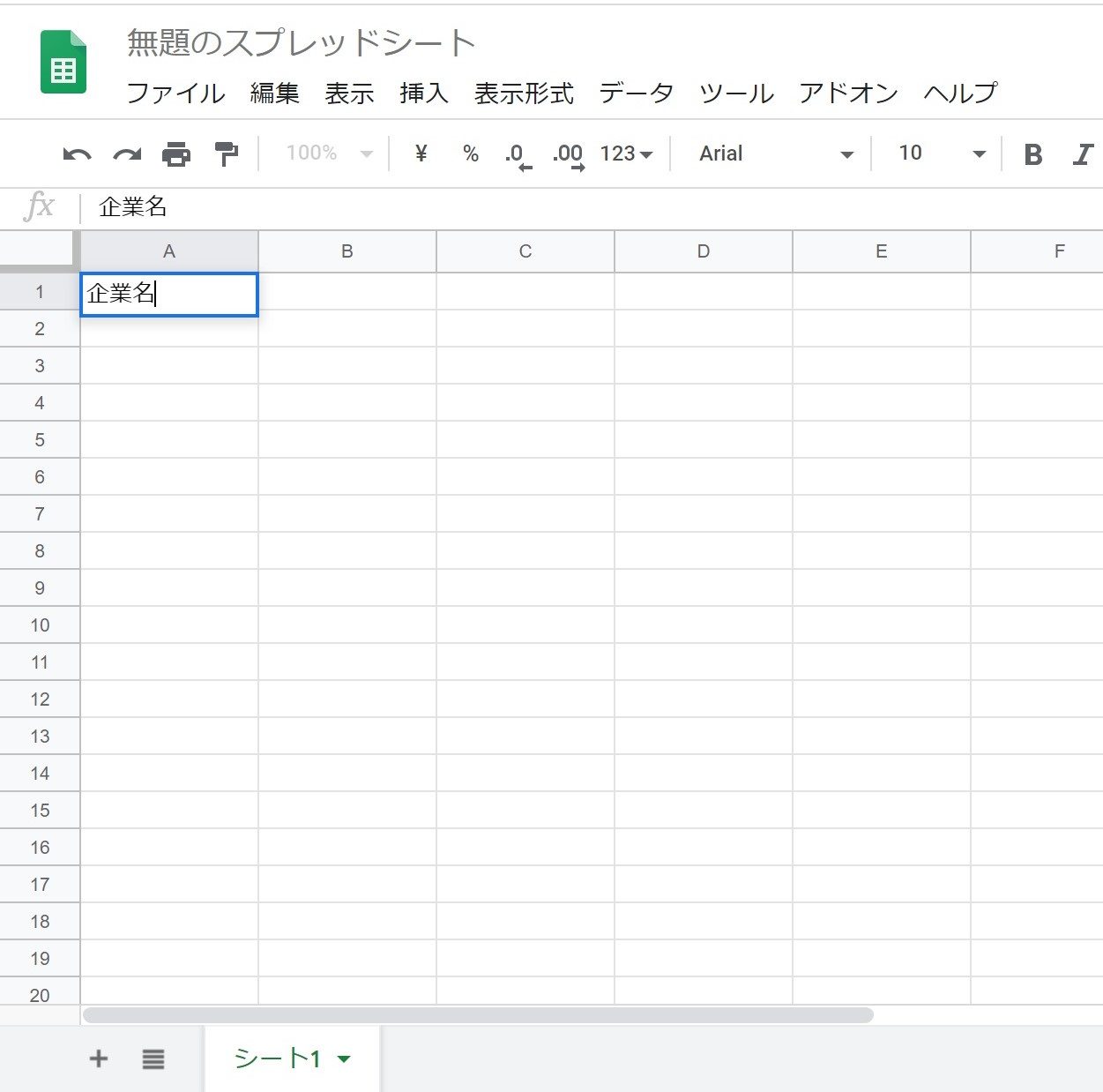Click the Undo arrow icon
This screenshot has height=1092, width=1103.
pos(77,154)
